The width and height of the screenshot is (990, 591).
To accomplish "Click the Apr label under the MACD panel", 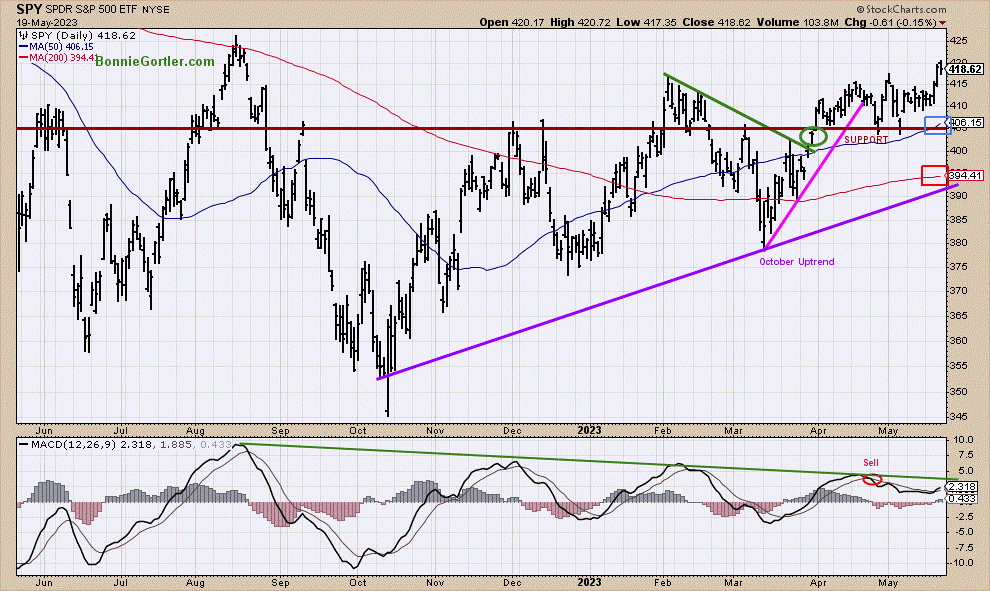I will click(x=818, y=582).
